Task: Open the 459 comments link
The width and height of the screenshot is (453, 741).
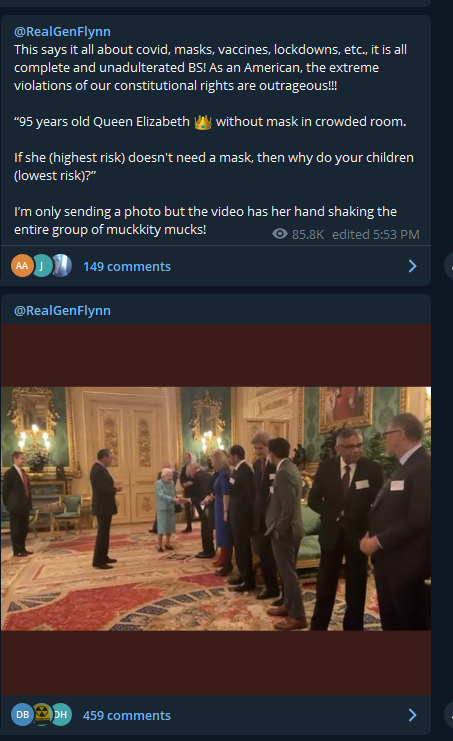Action: click(x=127, y=715)
